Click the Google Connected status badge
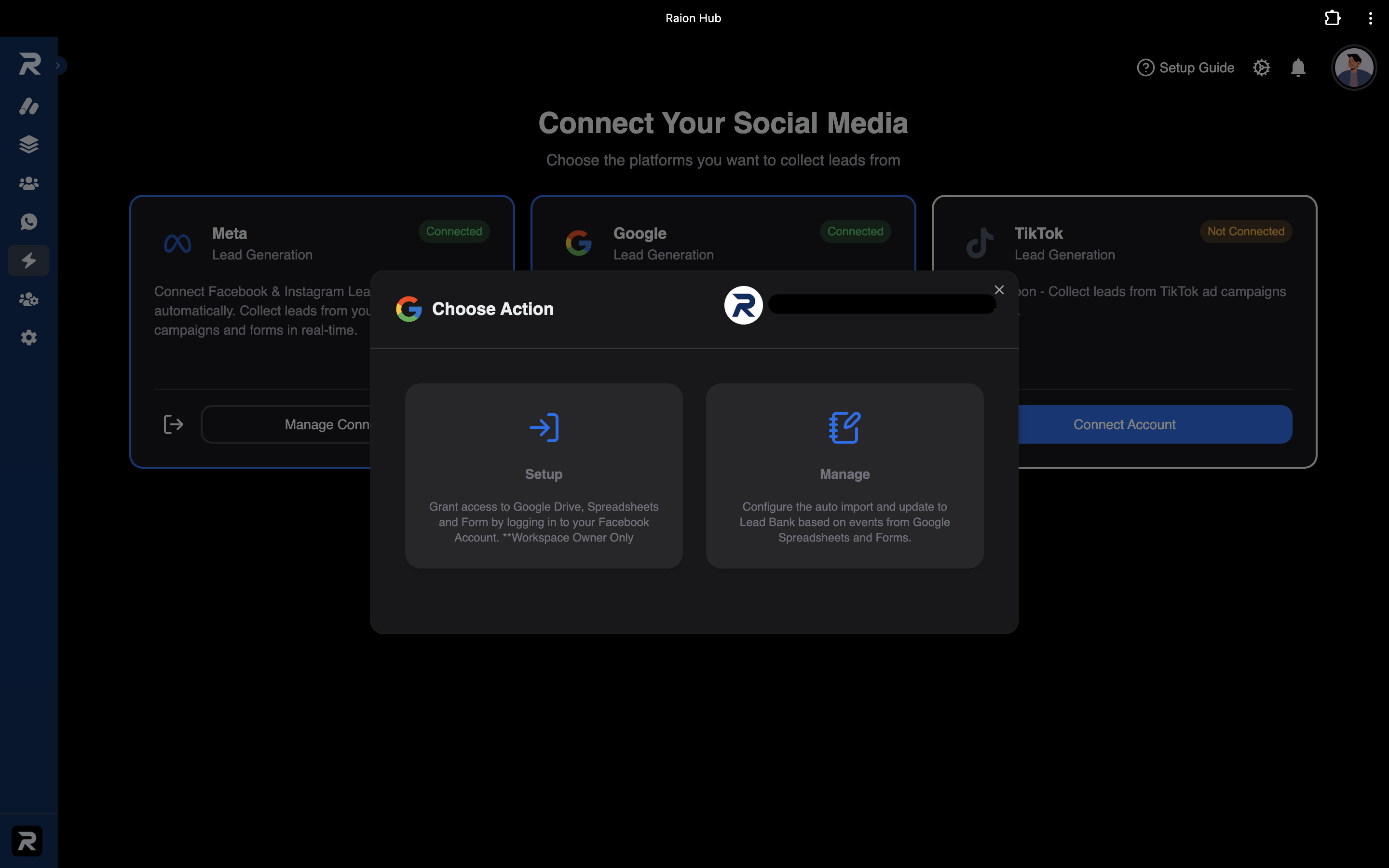This screenshot has width=1389, height=868. [855, 231]
